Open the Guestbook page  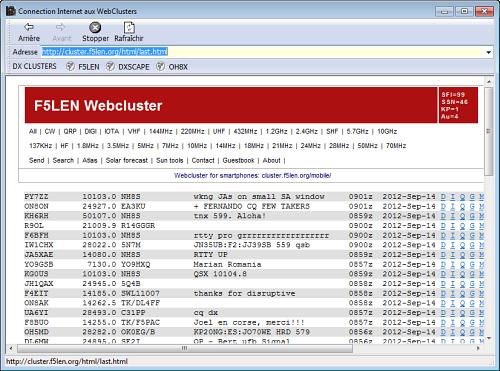(x=238, y=160)
